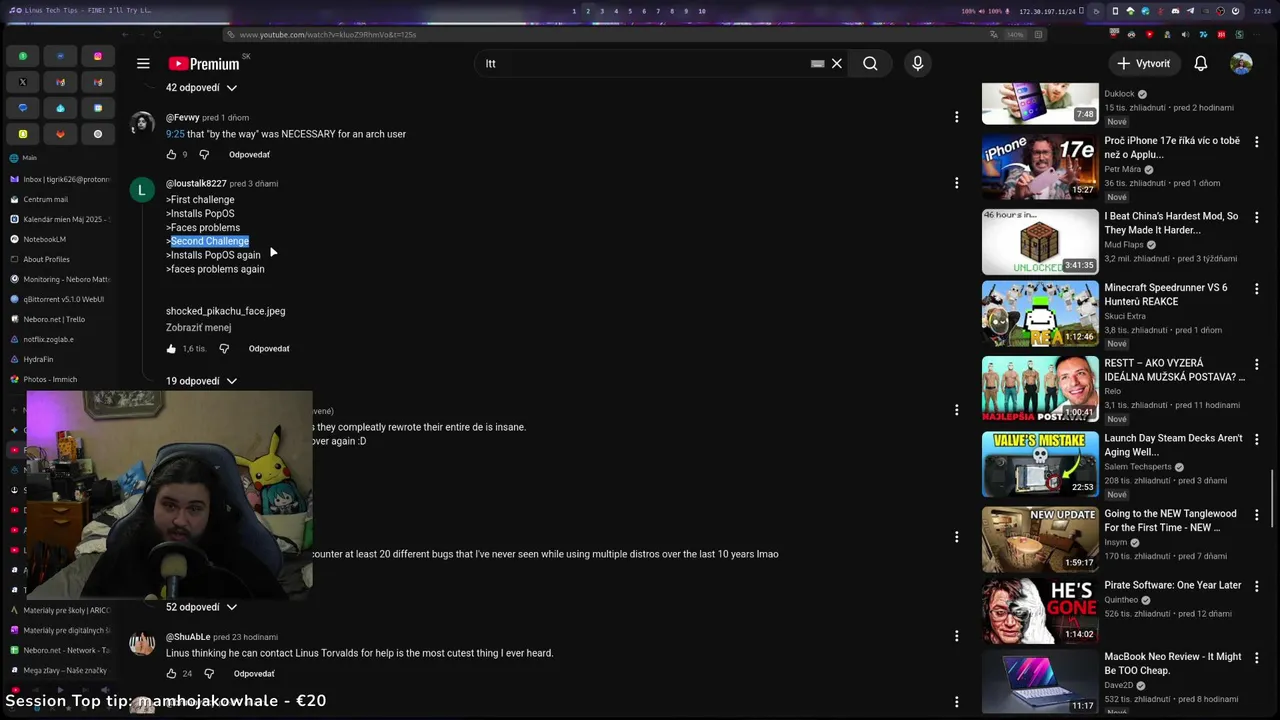Open the account avatar menu
This screenshot has width=1280, height=720.
click(1241, 63)
